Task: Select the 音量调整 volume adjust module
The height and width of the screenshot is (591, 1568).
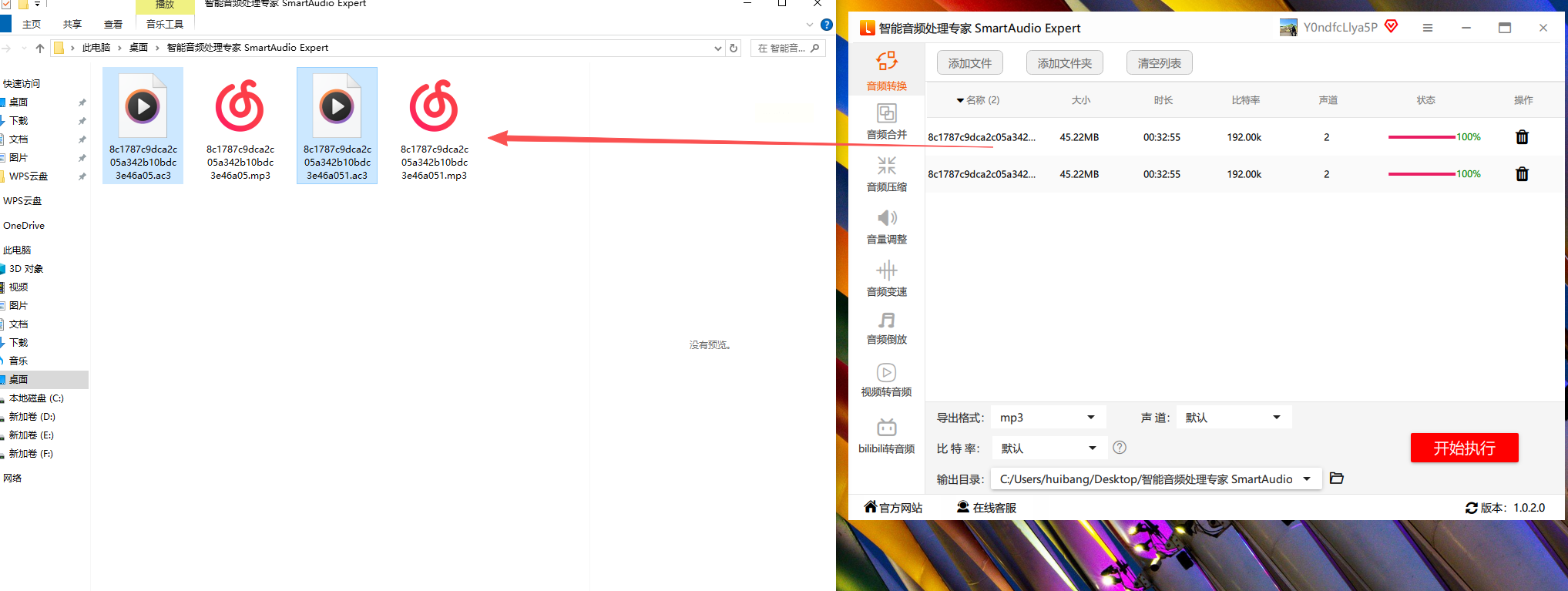Action: pos(887,226)
